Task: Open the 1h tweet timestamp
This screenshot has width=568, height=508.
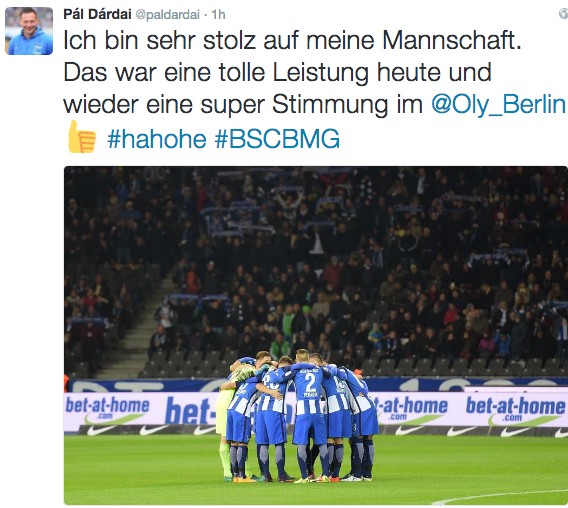Action: (218, 14)
